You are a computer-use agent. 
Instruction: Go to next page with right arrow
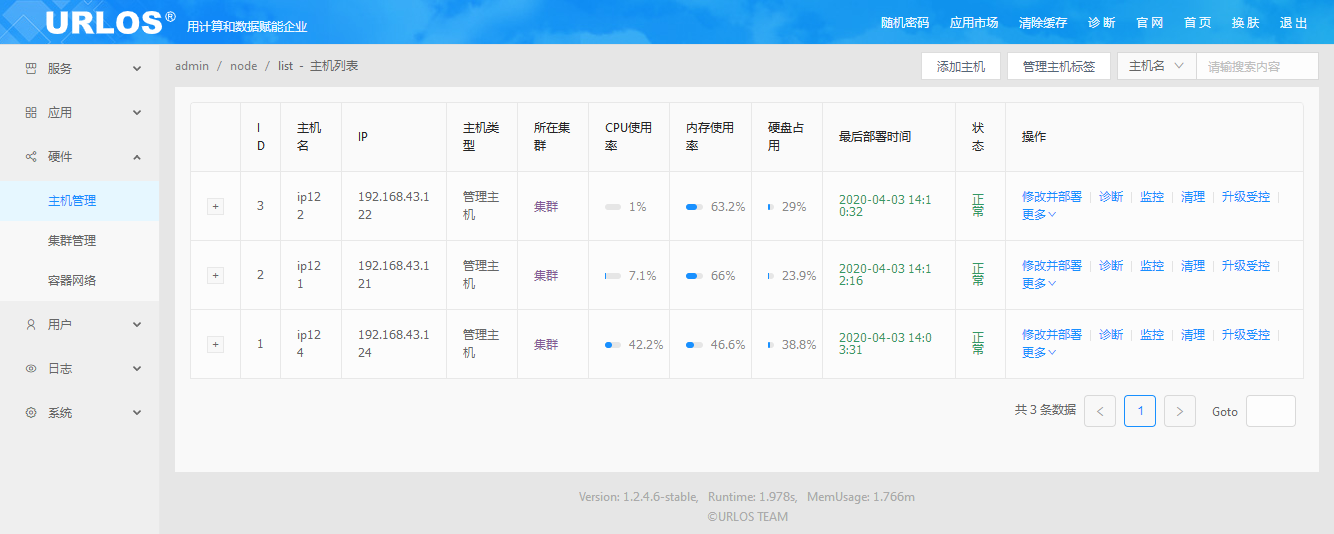click(1179, 411)
